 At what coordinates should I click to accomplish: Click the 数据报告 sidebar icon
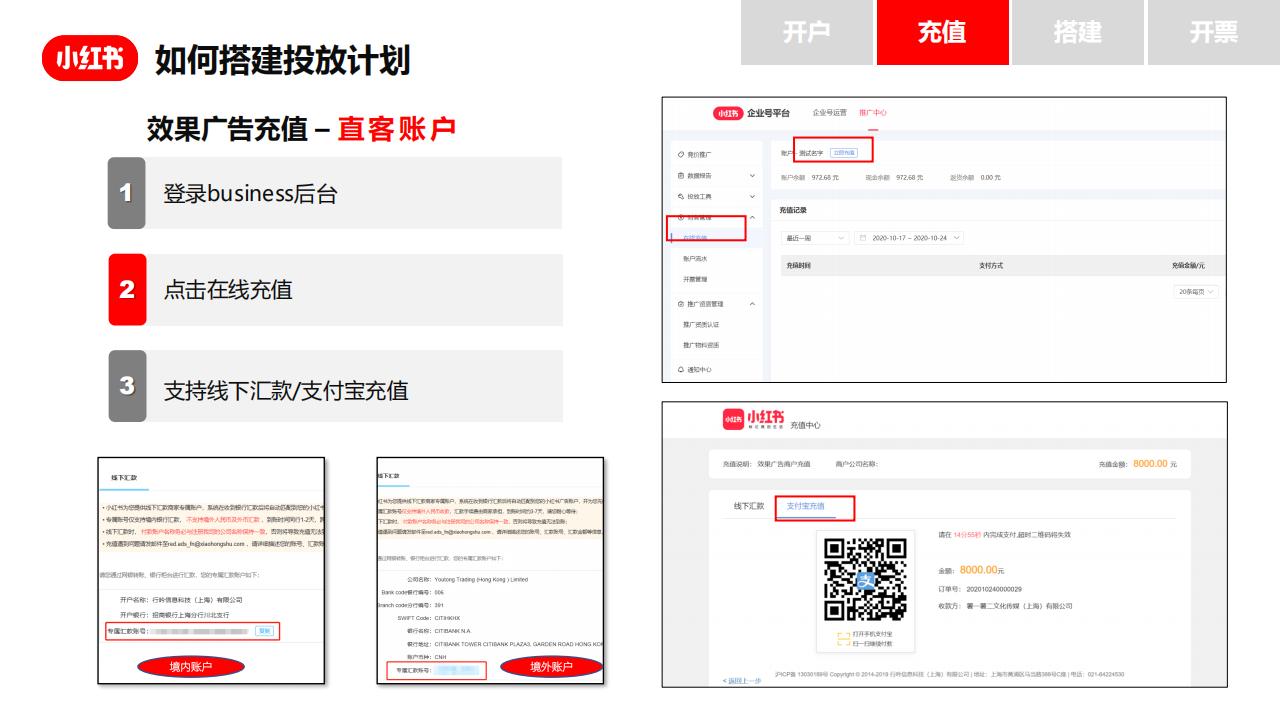(681, 176)
